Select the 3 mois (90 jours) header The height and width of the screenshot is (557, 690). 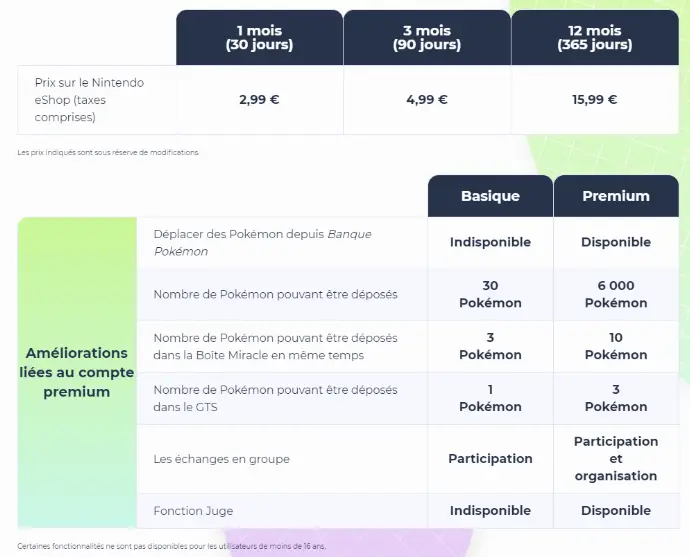point(427,37)
